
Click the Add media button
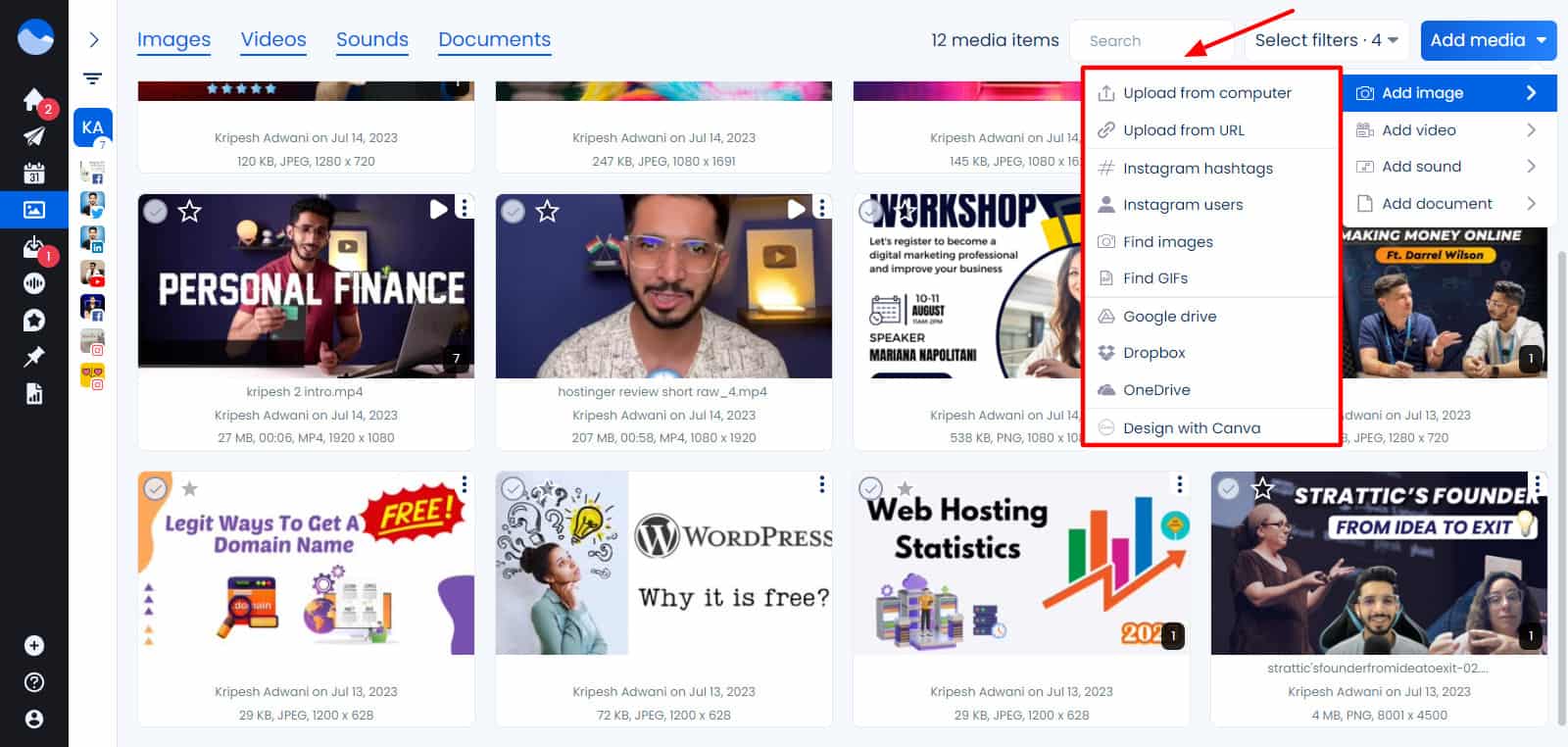[x=1488, y=40]
